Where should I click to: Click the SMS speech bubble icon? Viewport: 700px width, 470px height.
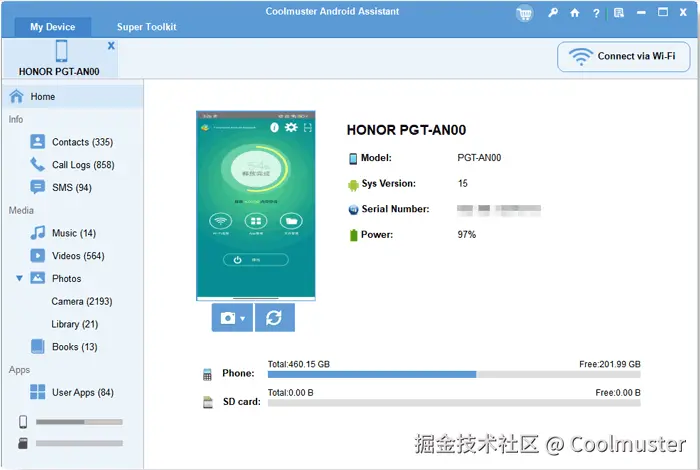(x=38, y=187)
